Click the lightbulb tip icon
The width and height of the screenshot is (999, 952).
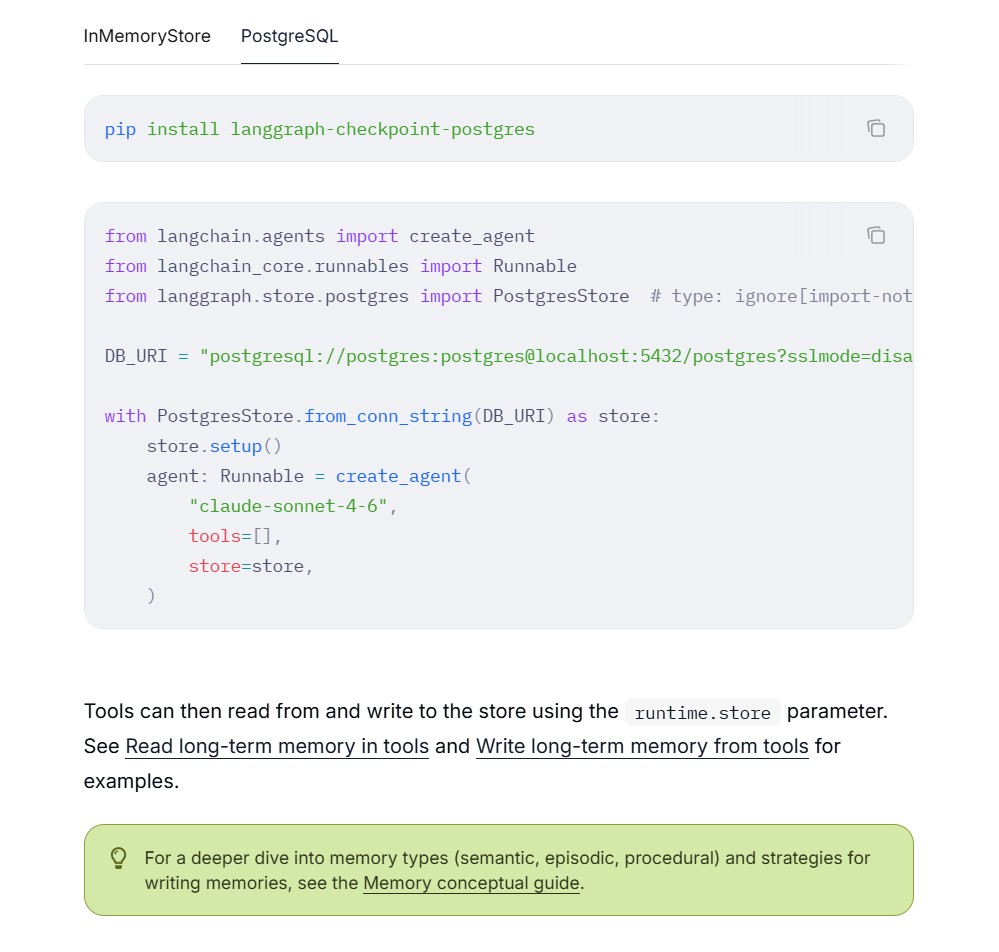point(119,858)
